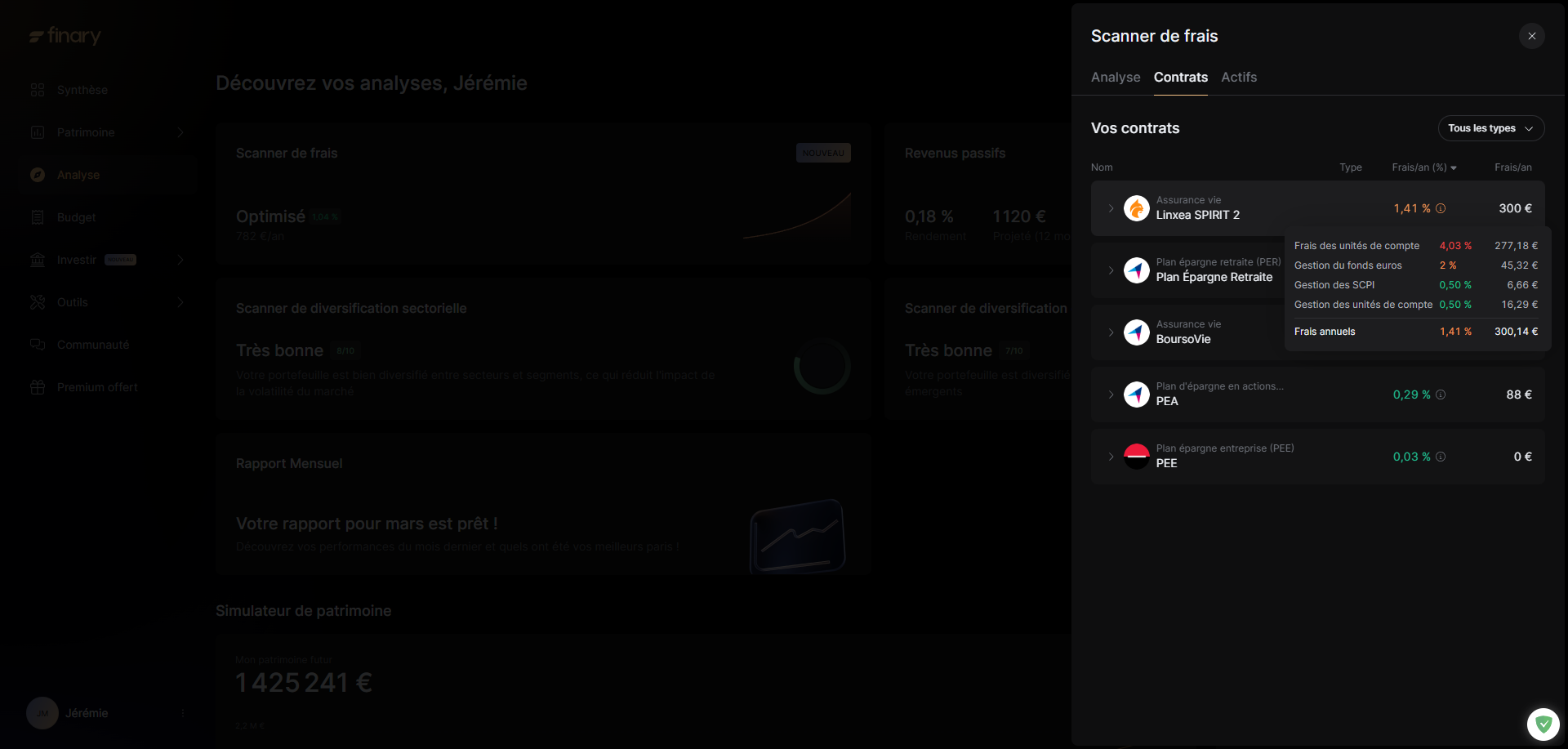Select the Analyse compass icon

click(x=38, y=175)
